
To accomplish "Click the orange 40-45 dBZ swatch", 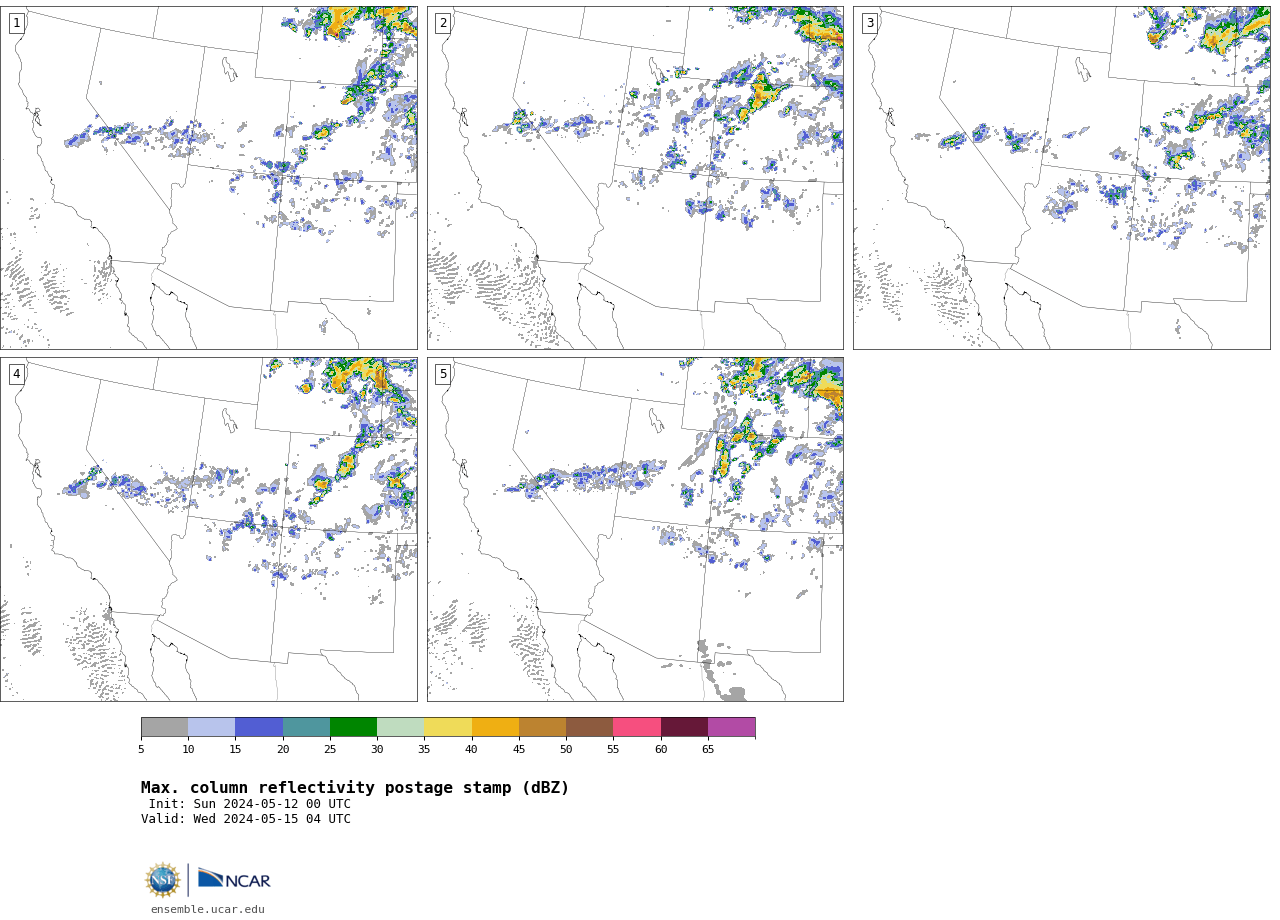I will pos(495,727).
